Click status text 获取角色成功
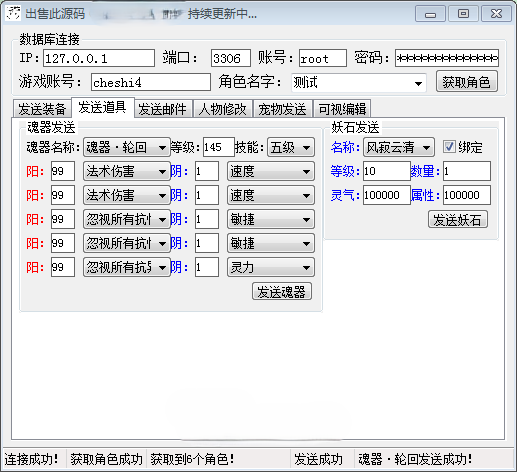The height and width of the screenshot is (472, 517). click(x=106, y=459)
